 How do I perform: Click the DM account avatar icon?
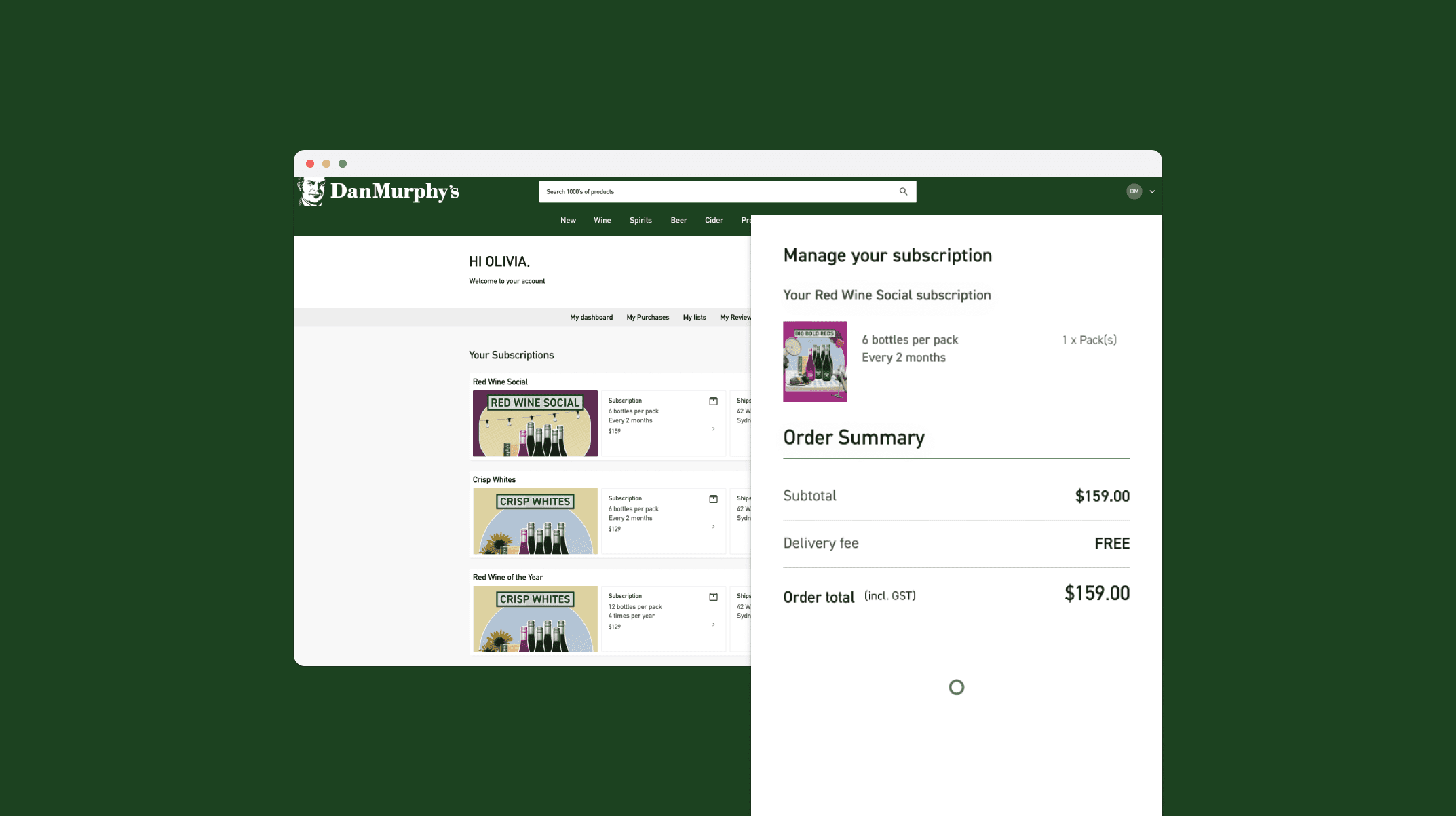tap(1134, 191)
